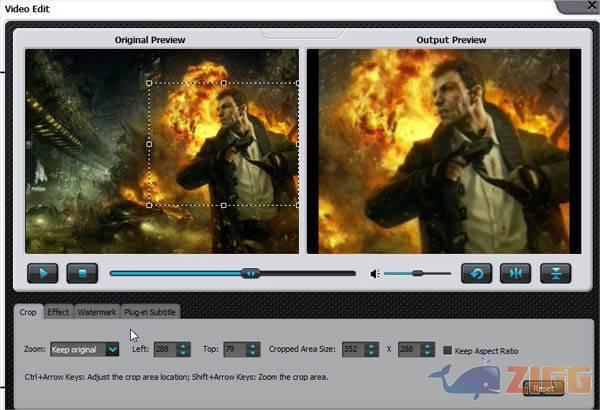Click the speaker volume icon
This screenshot has height=410, width=600.
pyautogui.click(x=374, y=273)
